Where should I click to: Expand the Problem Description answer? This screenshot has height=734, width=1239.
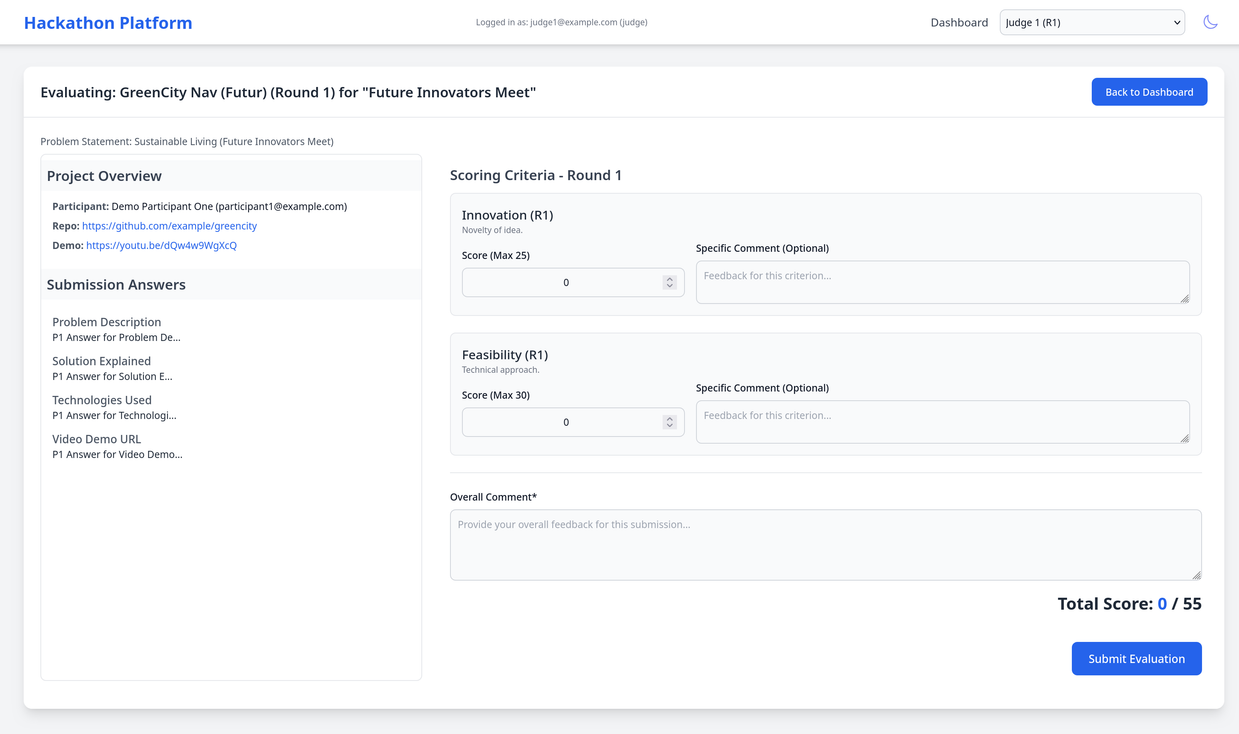[x=107, y=322]
